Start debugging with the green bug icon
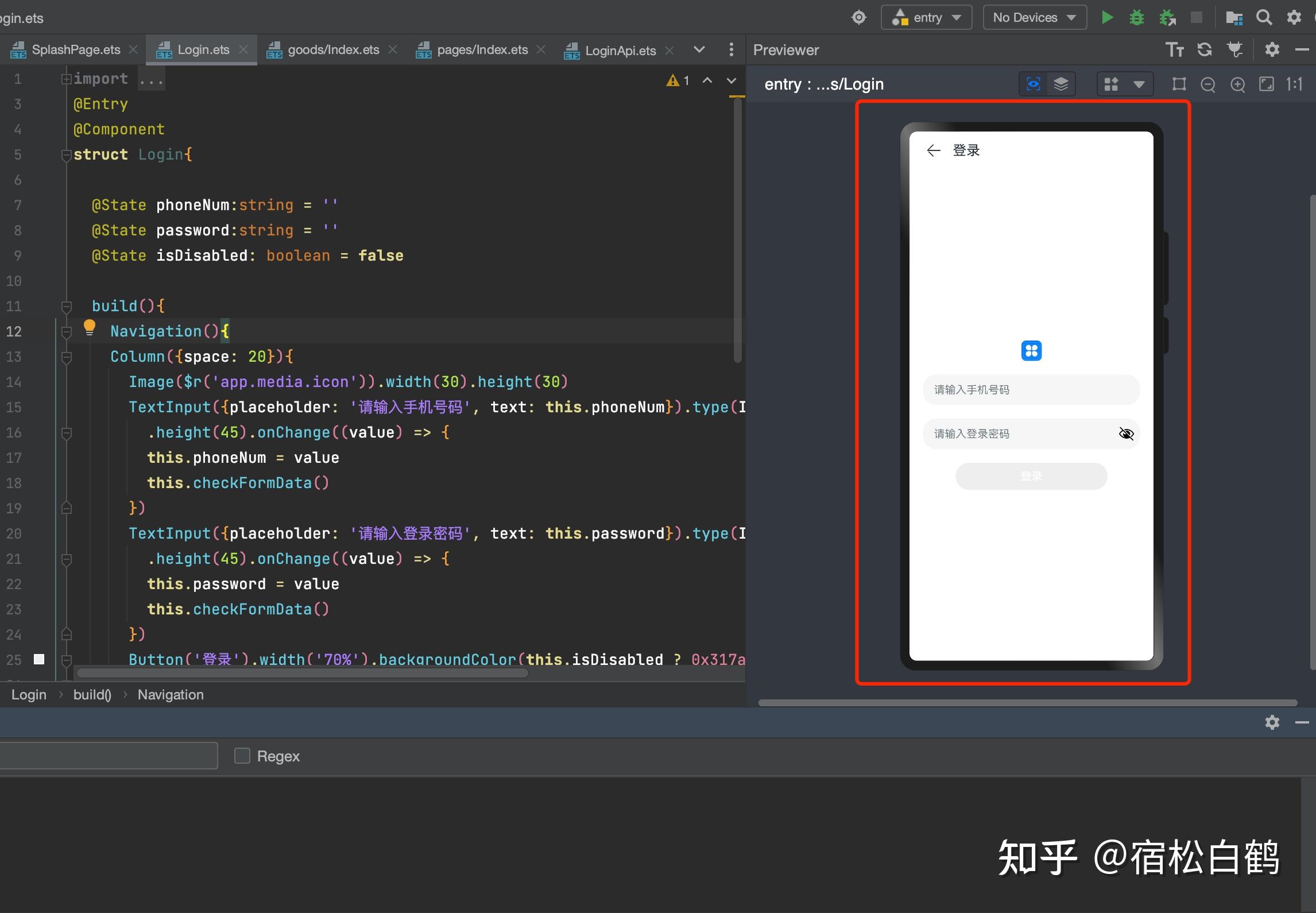This screenshot has width=1316, height=913. (x=1136, y=18)
